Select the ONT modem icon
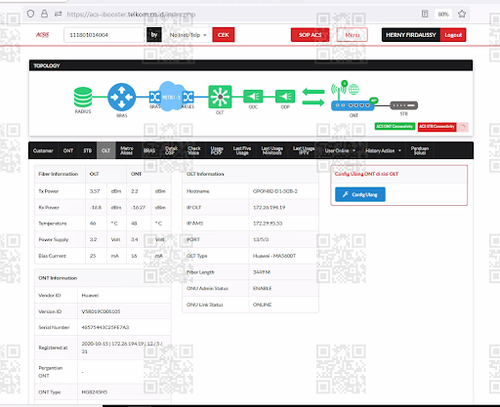Image resolution: width=500 pixels, height=407 pixels. [352, 105]
